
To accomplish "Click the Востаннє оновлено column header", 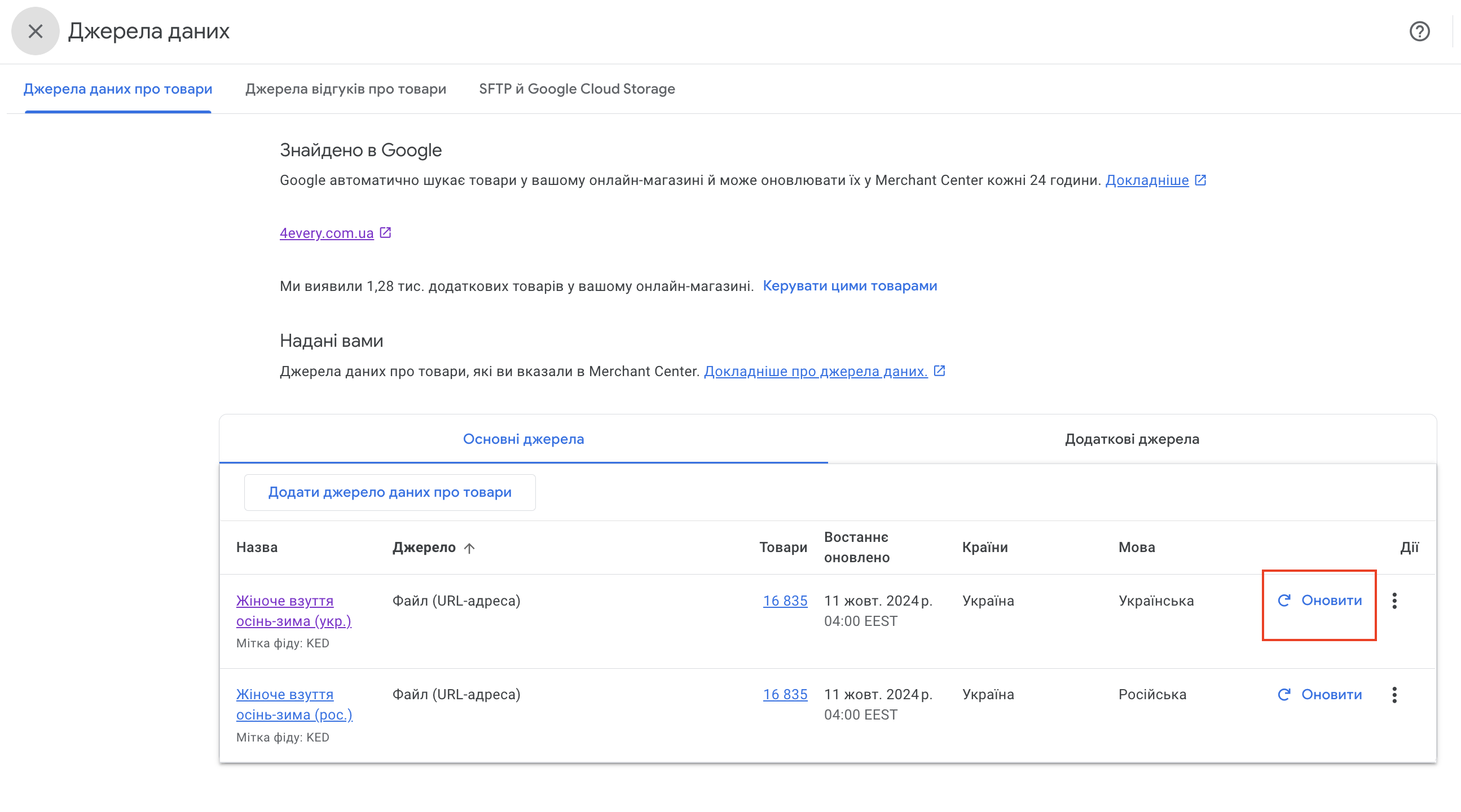I will [856, 548].
